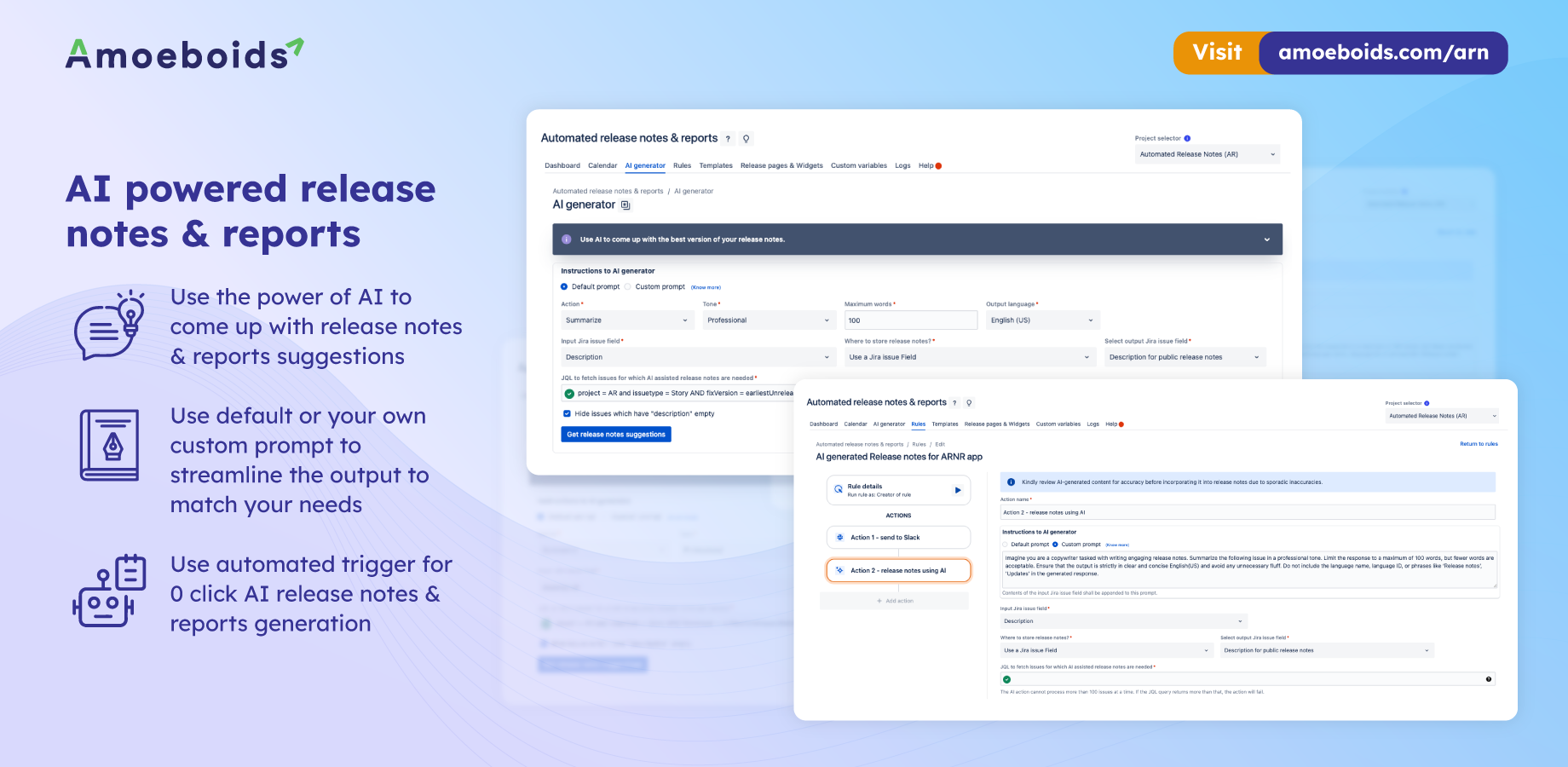Open the Action dropdown showing Summarize
The image size is (1568, 767).
tap(626, 320)
